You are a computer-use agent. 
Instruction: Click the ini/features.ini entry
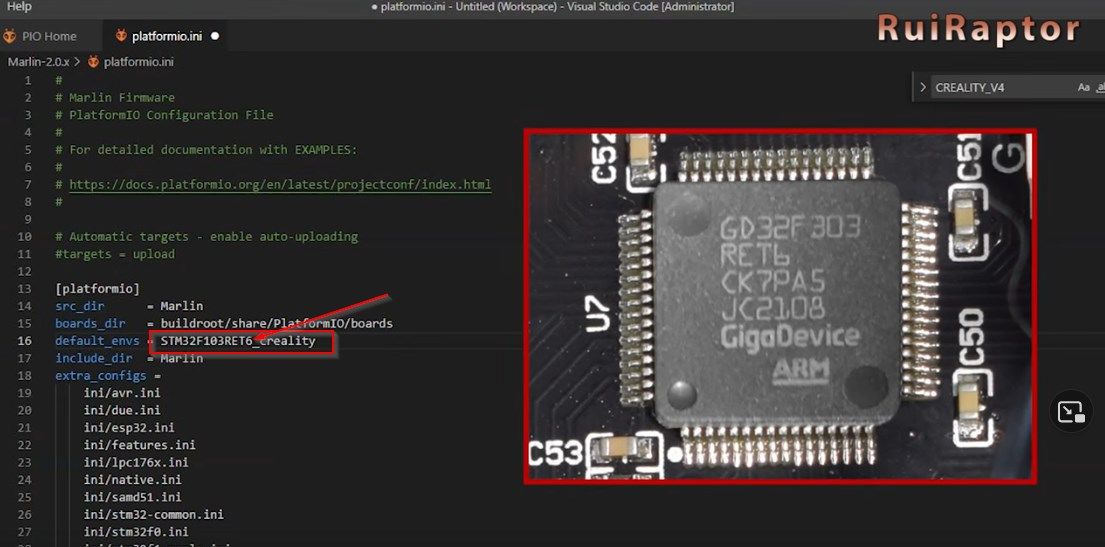140,445
